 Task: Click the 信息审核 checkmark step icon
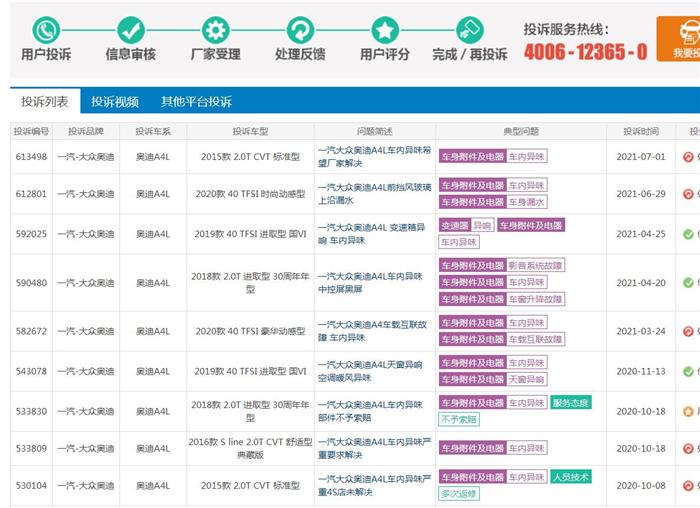pyautogui.click(x=131, y=30)
